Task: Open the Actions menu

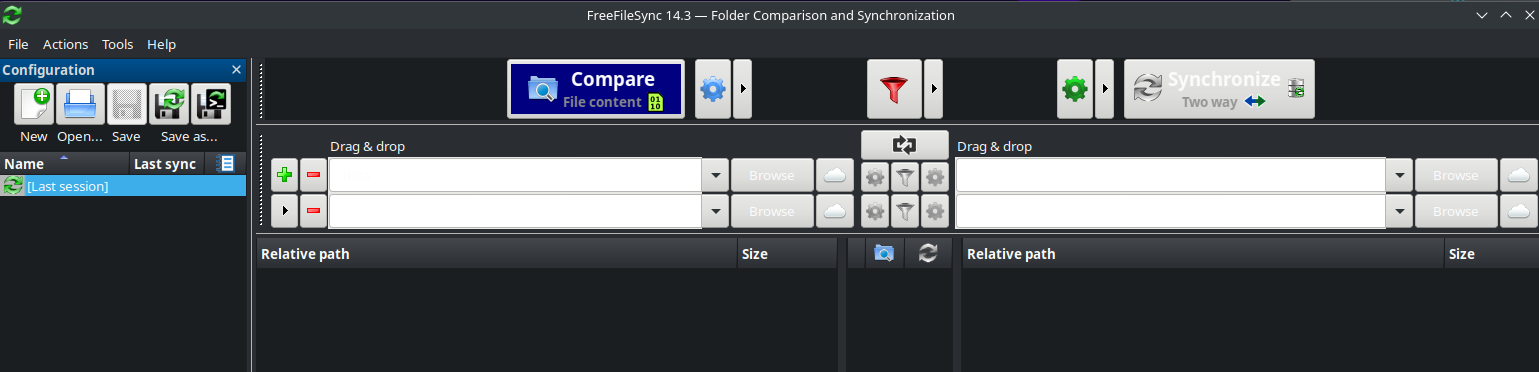Action: click(66, 44)
